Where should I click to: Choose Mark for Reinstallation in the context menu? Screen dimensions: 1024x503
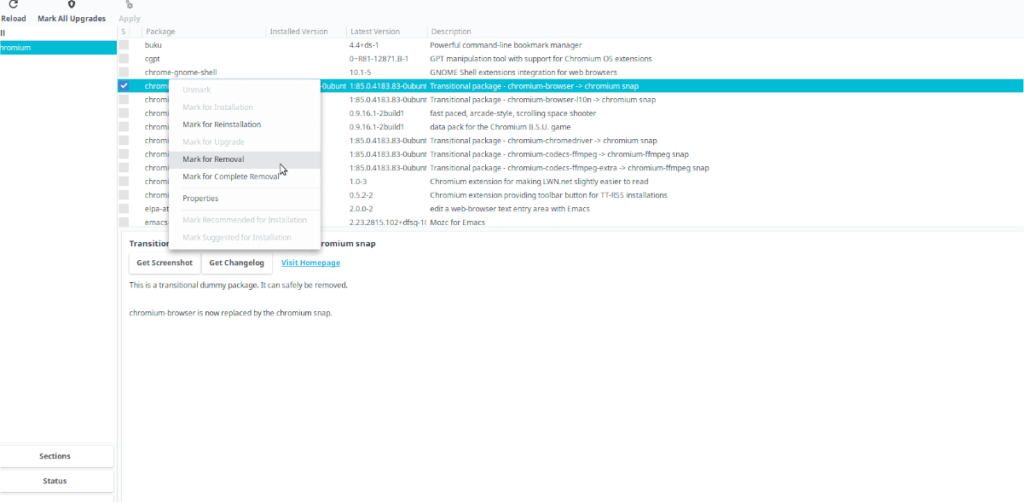pyautogui.click(x=221, y=125)
